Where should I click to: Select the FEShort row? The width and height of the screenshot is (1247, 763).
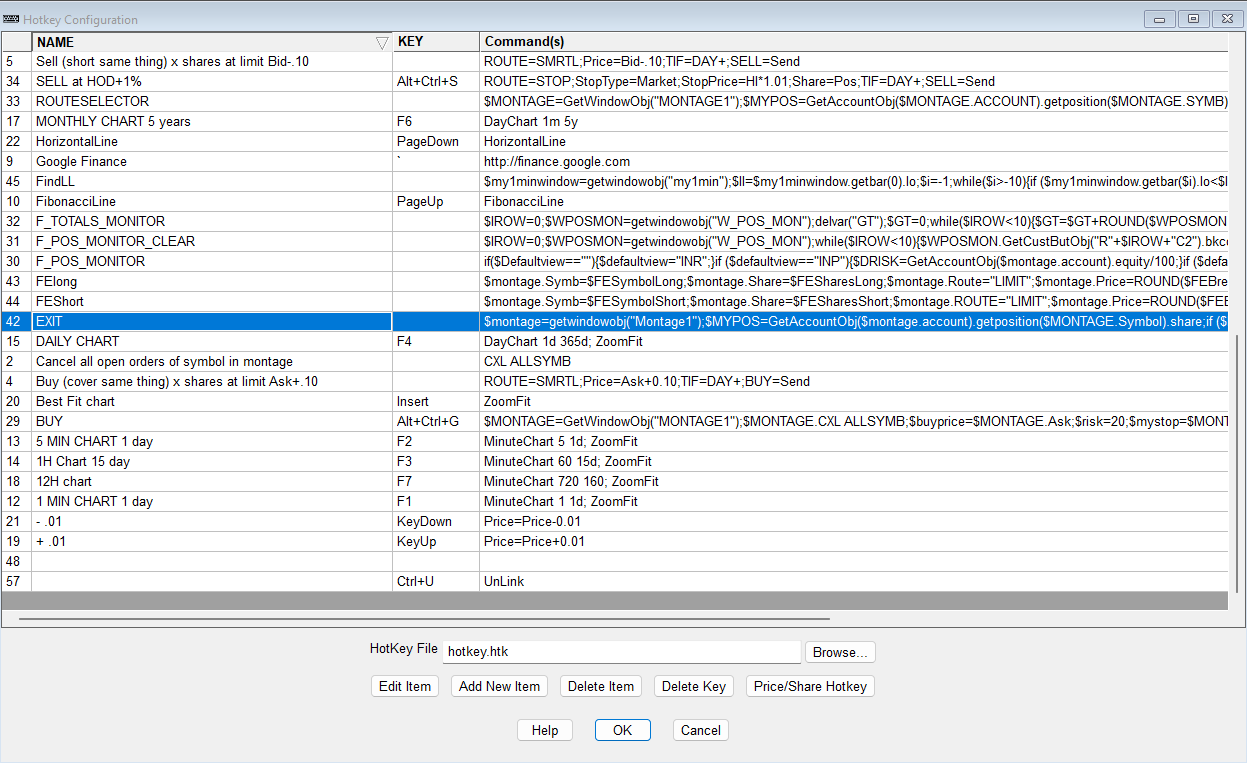pyautogui.click(x=615, y=301)
